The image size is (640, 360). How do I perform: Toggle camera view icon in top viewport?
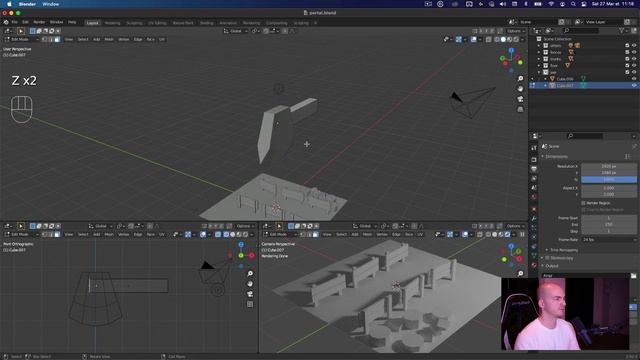pos(520,99)
